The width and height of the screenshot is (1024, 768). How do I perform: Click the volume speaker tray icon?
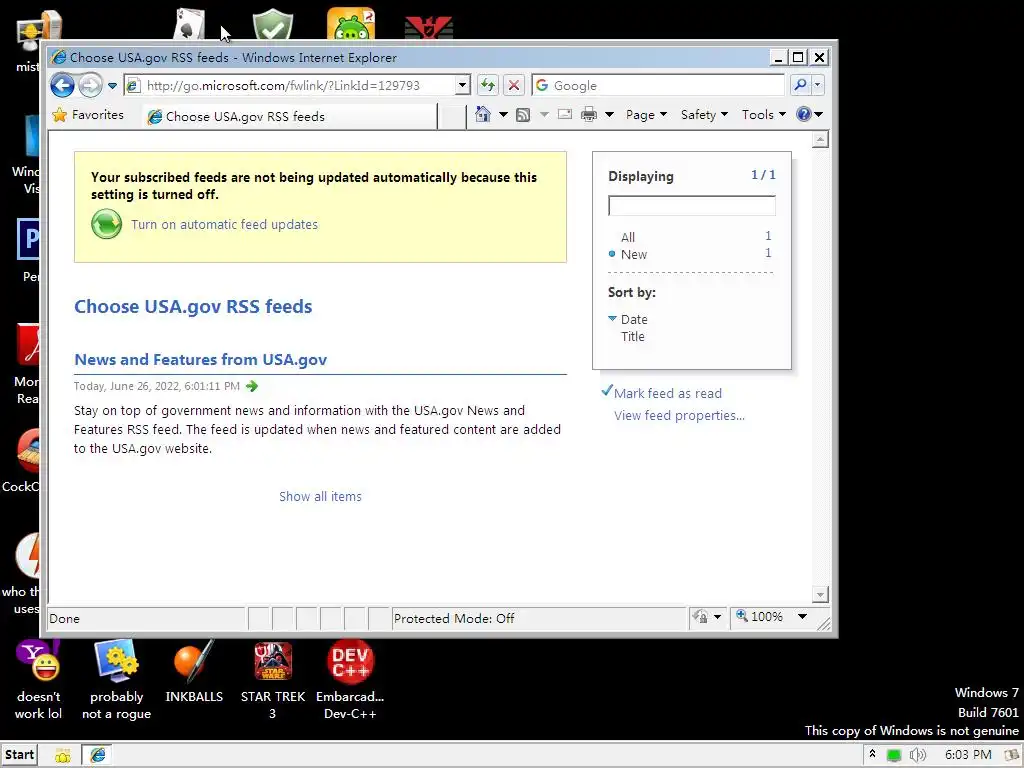pyautogui.click(x=918, y=756)
